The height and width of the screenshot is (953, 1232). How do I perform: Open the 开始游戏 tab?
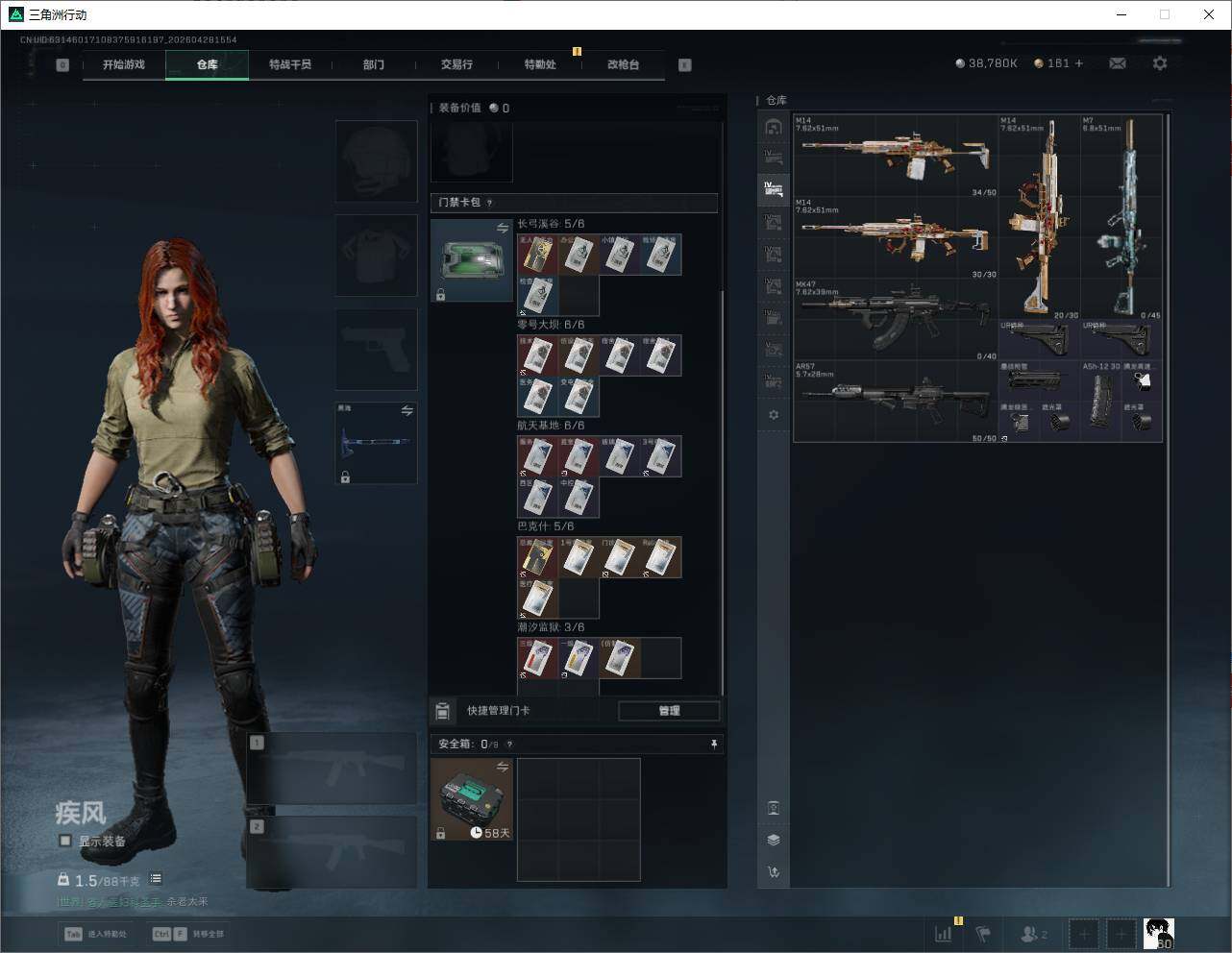(x=124, y=64)
